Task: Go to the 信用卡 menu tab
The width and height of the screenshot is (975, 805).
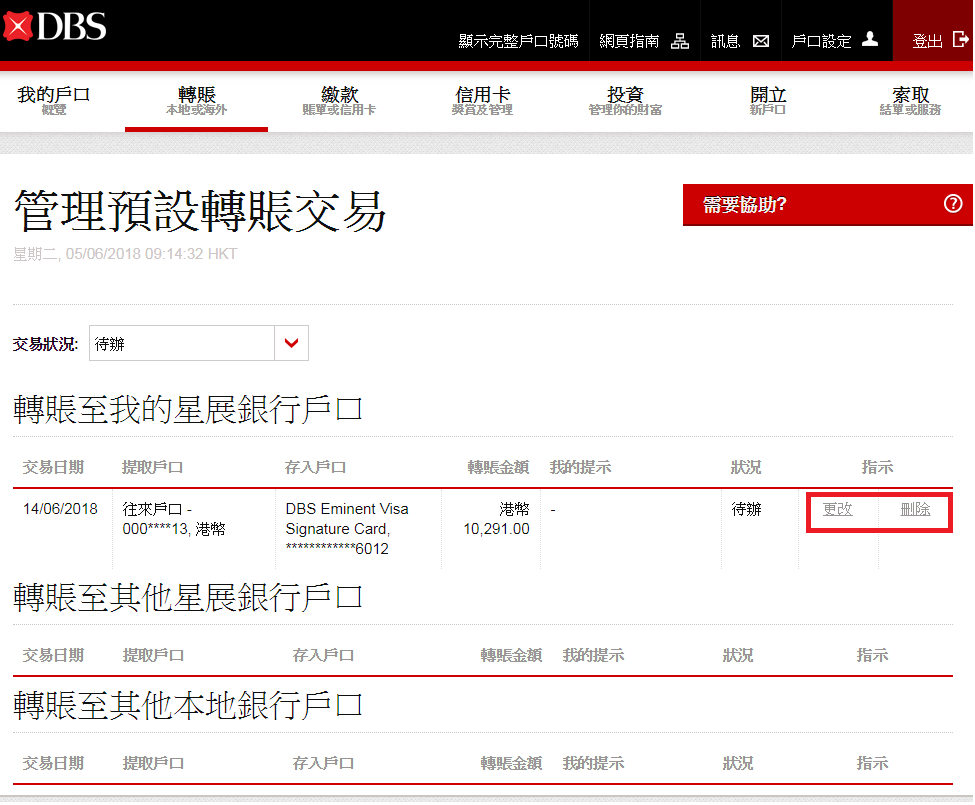Action: tap(482, 100)
